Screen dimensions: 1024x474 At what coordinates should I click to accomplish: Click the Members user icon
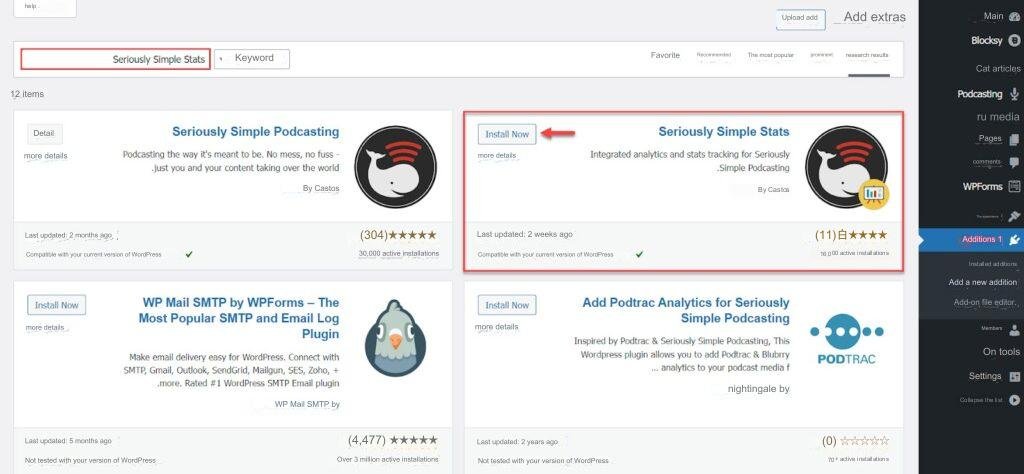click(x=1014, y=329)
